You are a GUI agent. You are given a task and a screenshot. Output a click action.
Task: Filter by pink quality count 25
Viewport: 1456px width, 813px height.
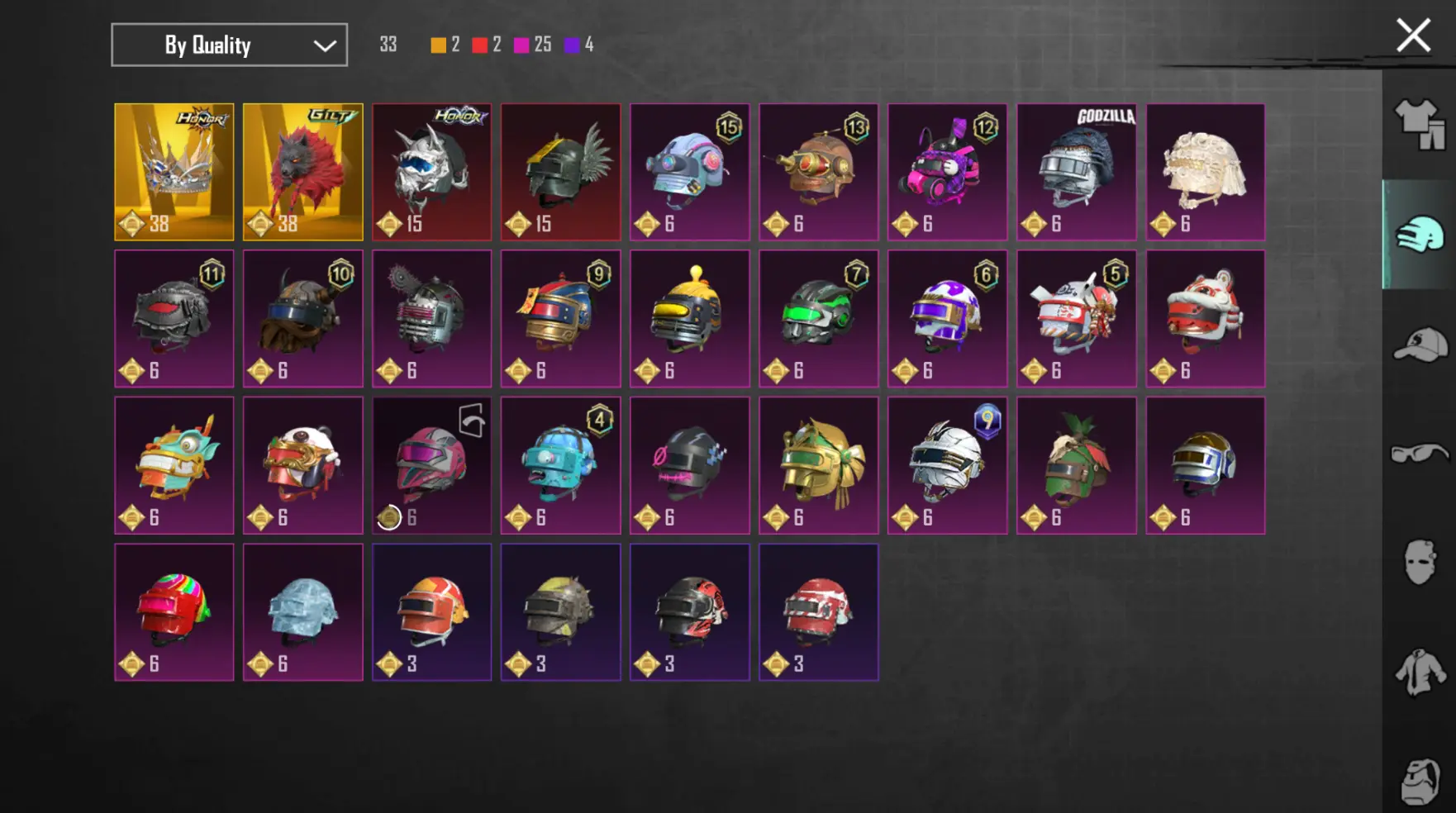[x=532, y=45]
